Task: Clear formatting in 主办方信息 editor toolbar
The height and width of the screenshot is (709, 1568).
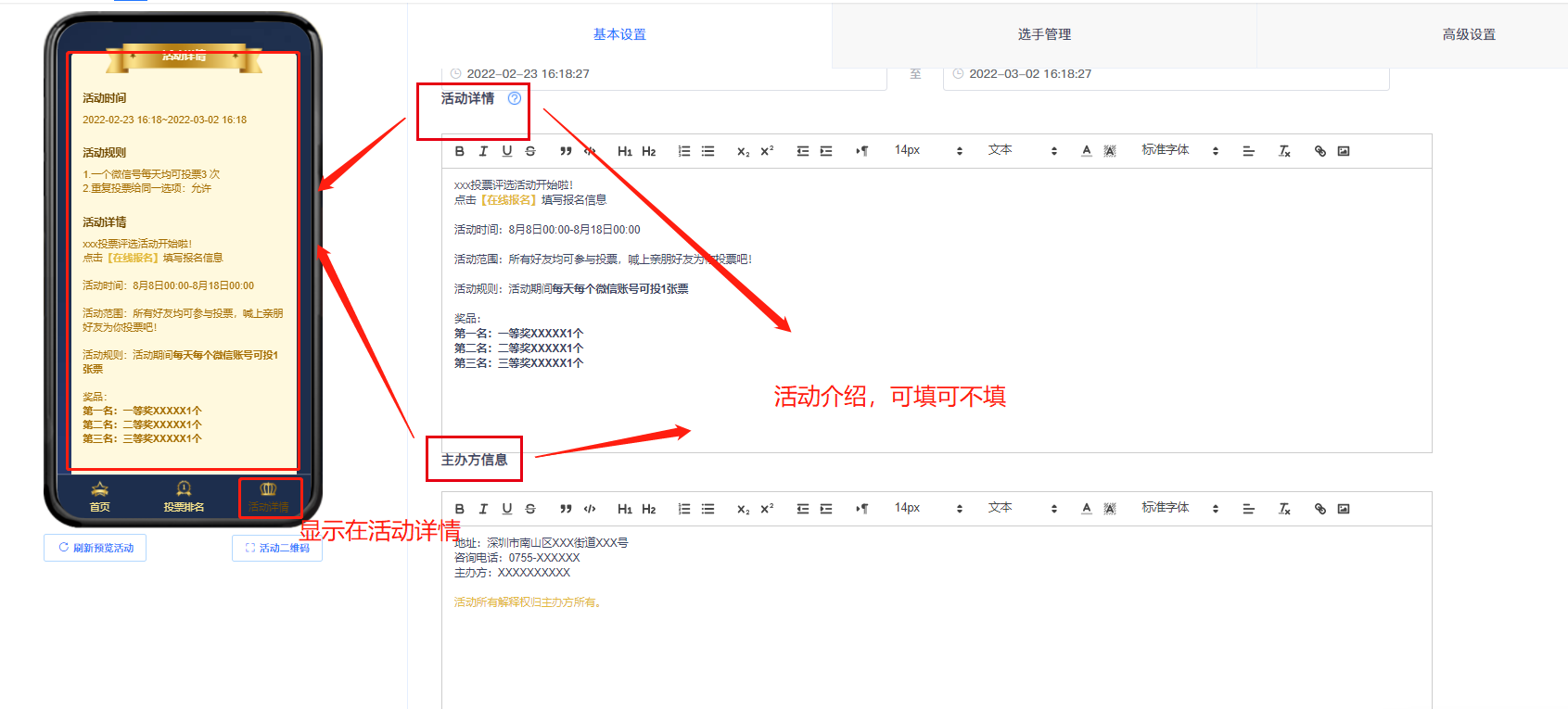Action: (x=1284, y=509)
